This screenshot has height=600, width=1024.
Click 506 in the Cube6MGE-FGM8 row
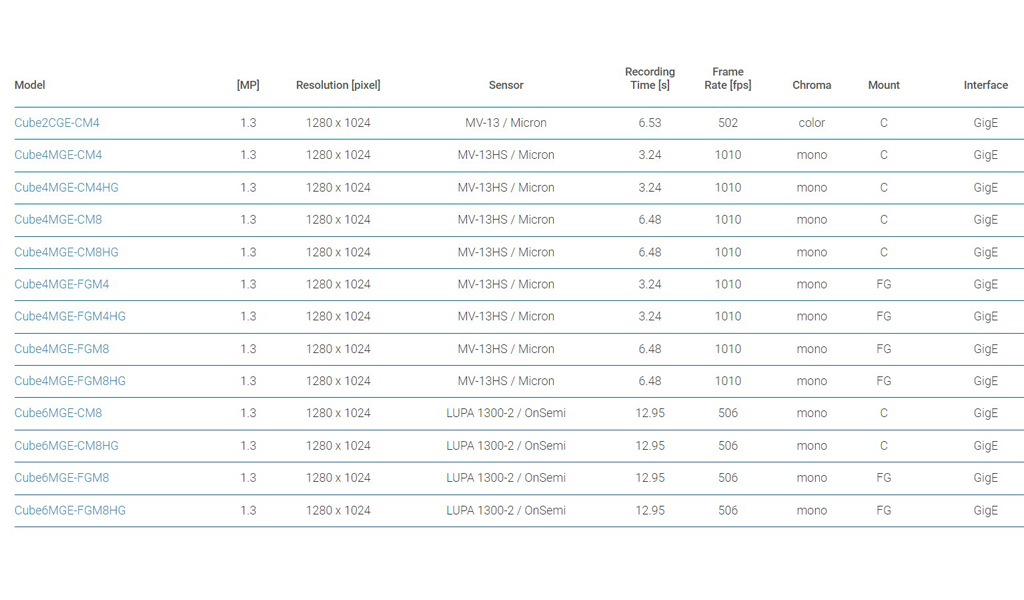point(728,477)
